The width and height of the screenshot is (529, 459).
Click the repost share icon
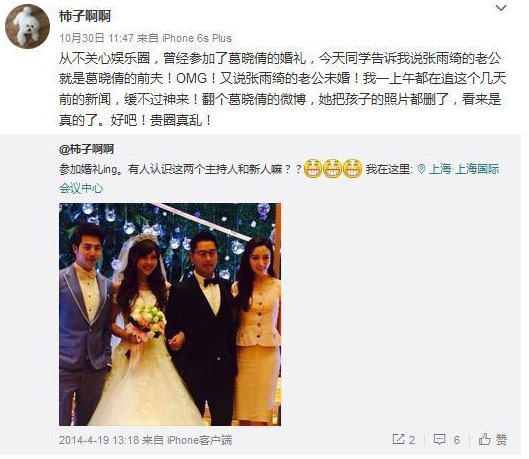coord(398,439)
